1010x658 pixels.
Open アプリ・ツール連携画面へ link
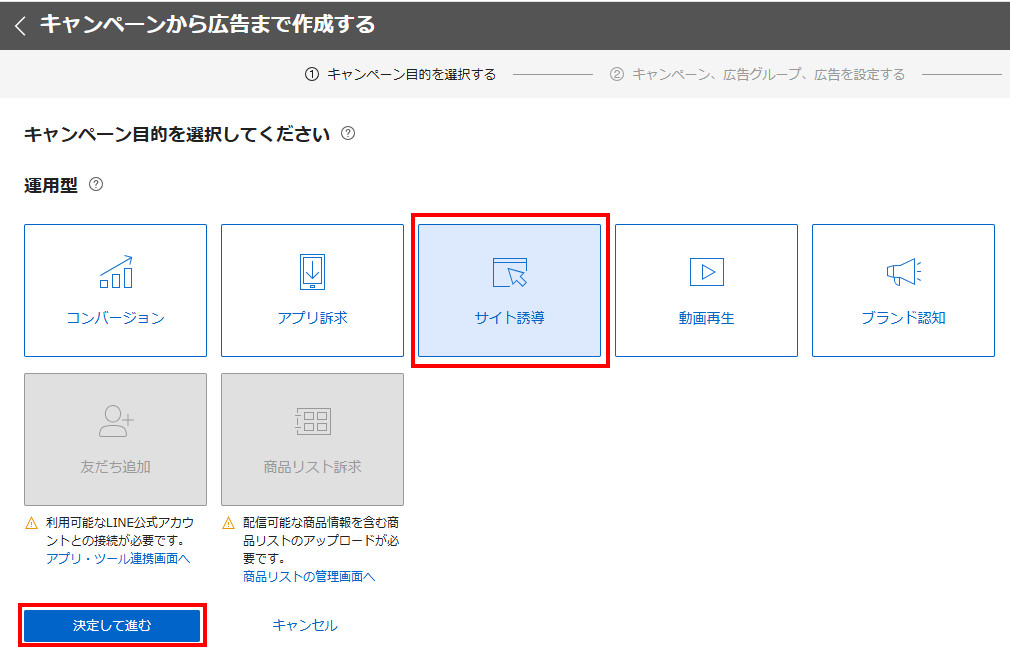pos(118,558)
